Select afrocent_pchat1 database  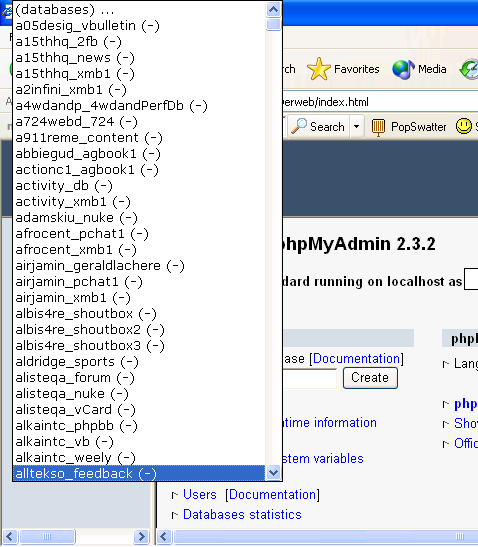[139, 234]
